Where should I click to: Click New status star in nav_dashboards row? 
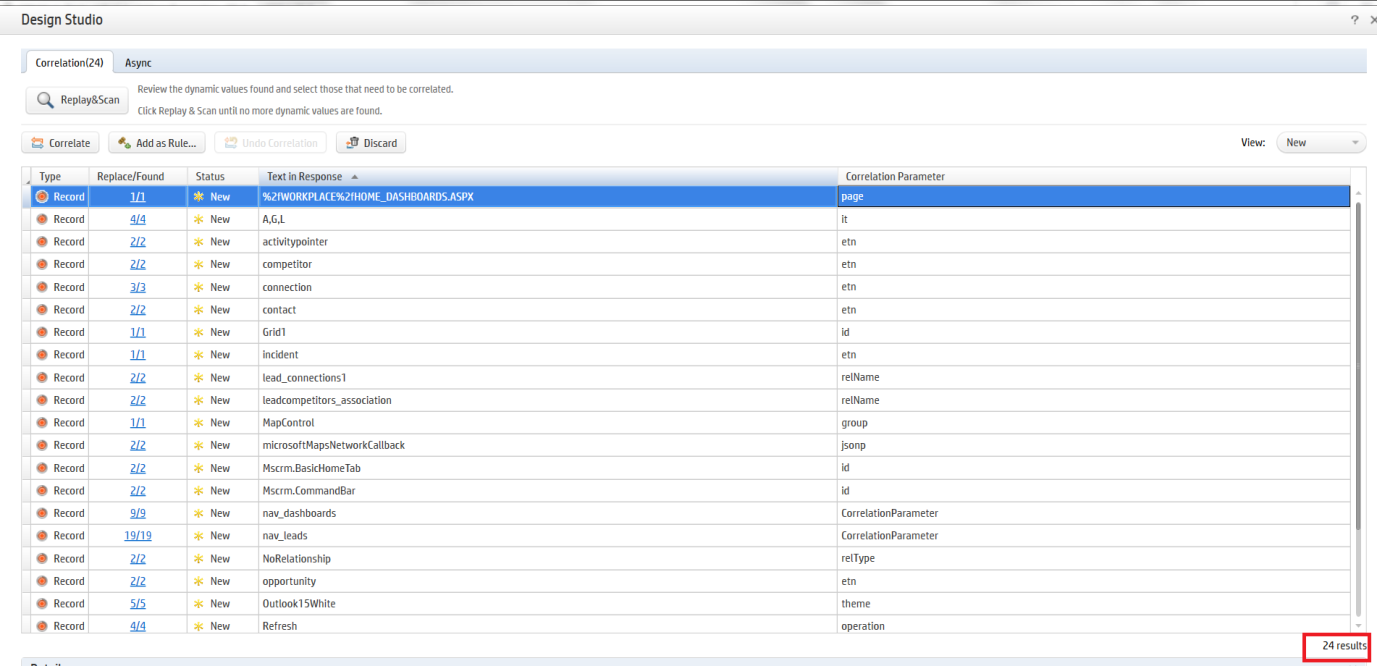pos(199,513)
